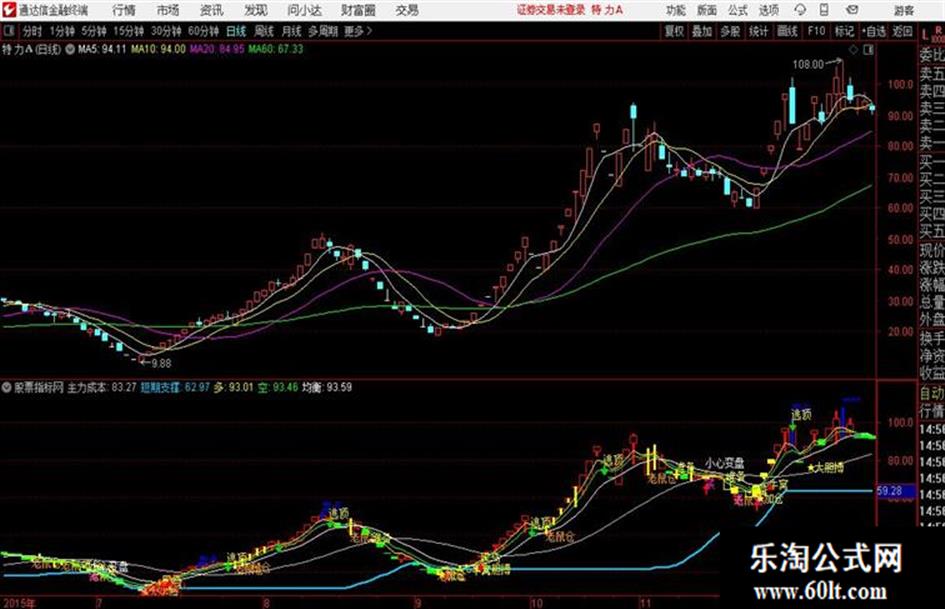
Task: Open the 市场 menu
Action: [x=168, y=10]
